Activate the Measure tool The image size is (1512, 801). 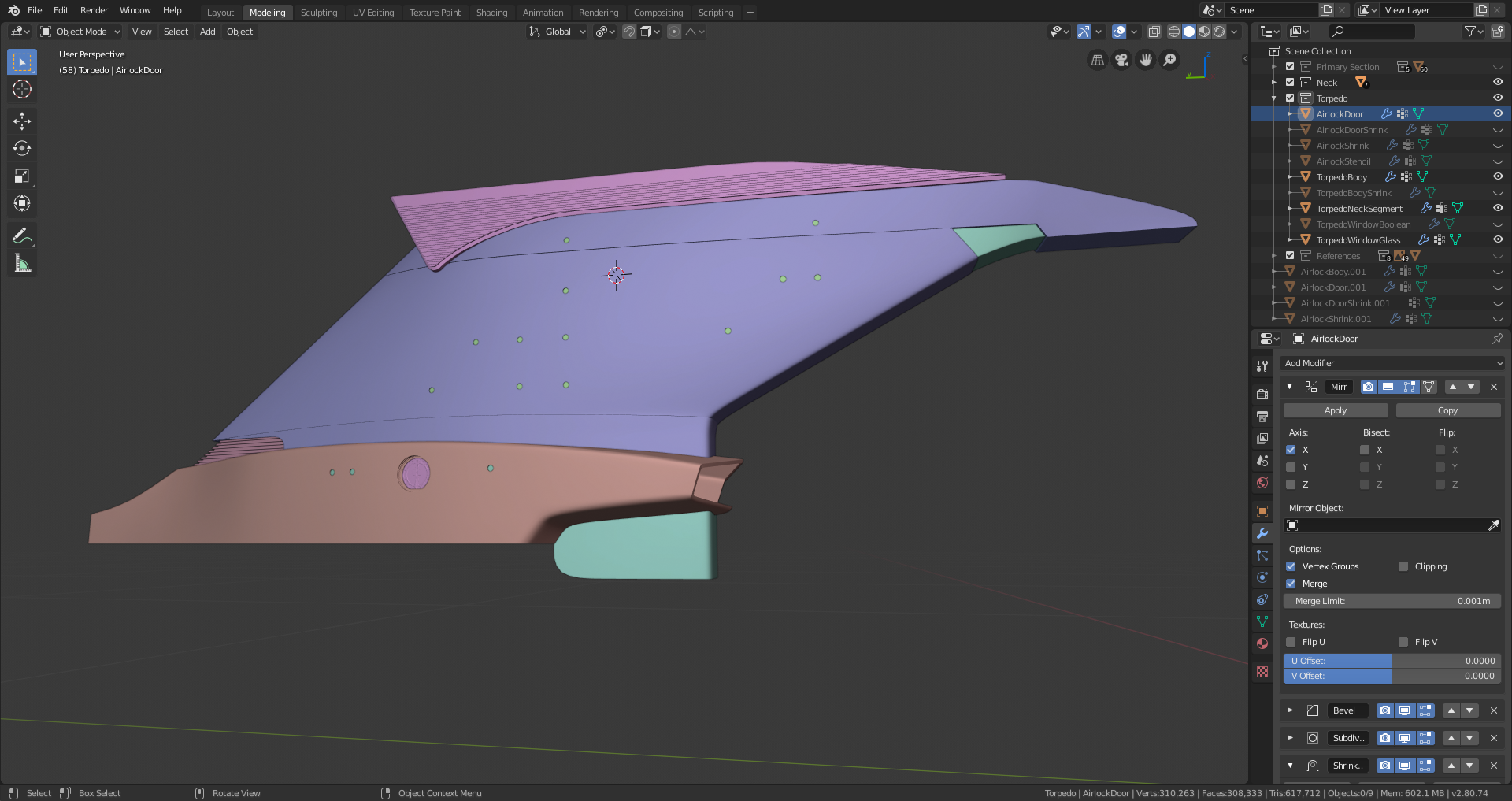tap(22, 264)
